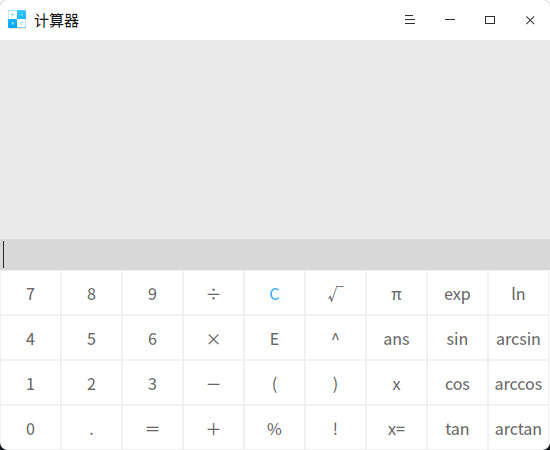The width and height of the screenshot is (550, 450).
Task: Select the addition + operator
Action: 213,428
